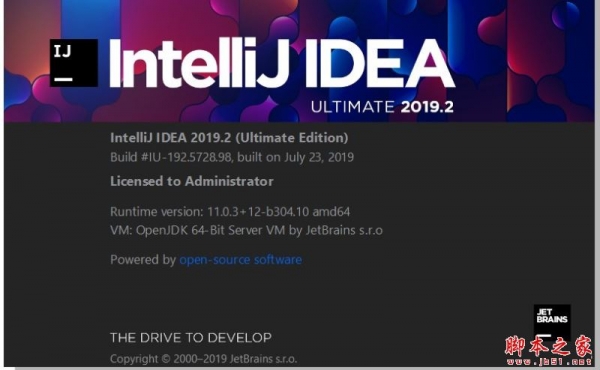Click the "IntelliJ IDEA 2019.2 (Ultimate Edition)" text
Viewport: 600px width, 370px height.
[x=229, y=138]
